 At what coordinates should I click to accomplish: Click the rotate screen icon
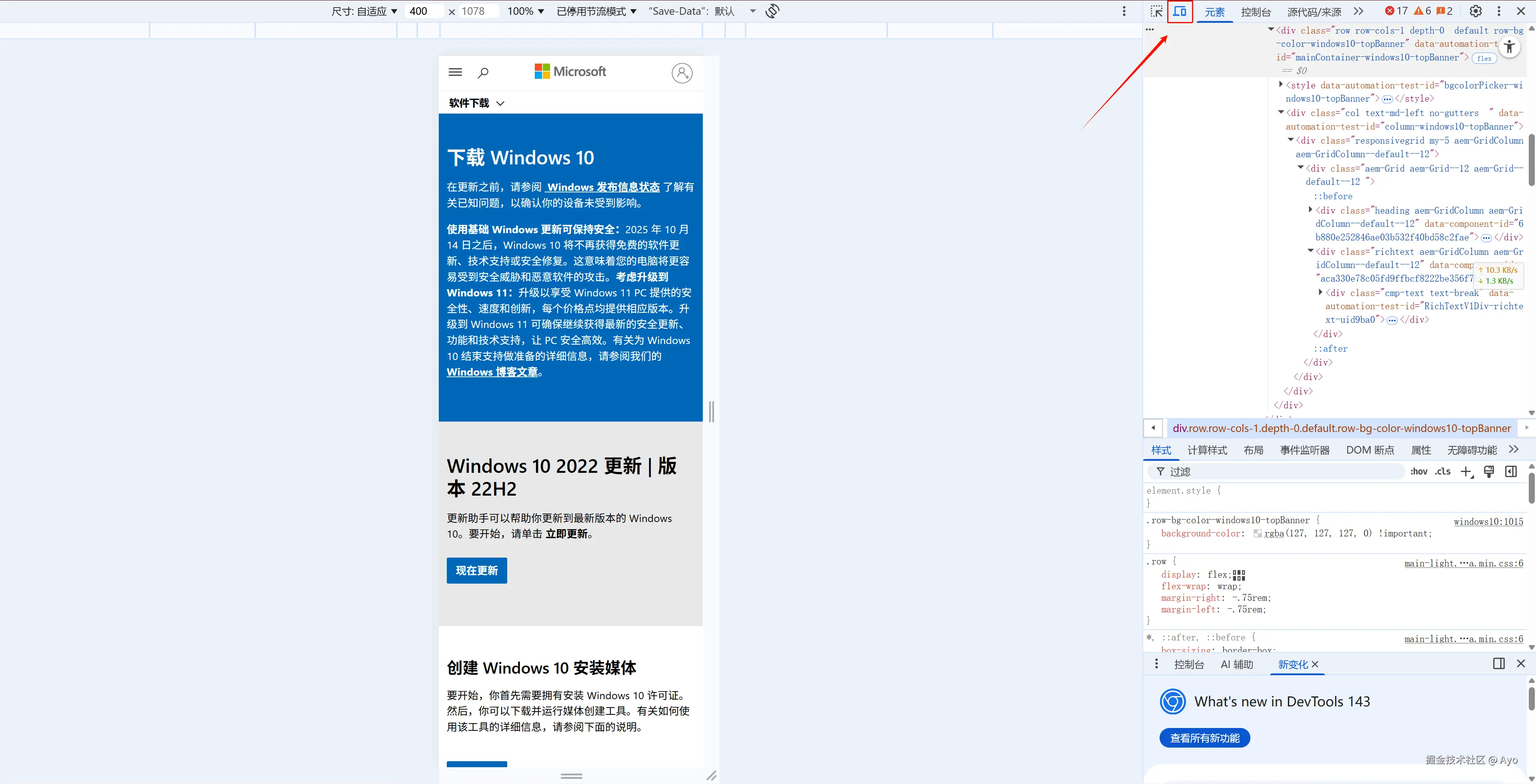pyautogui.click(x=772, y=11)
